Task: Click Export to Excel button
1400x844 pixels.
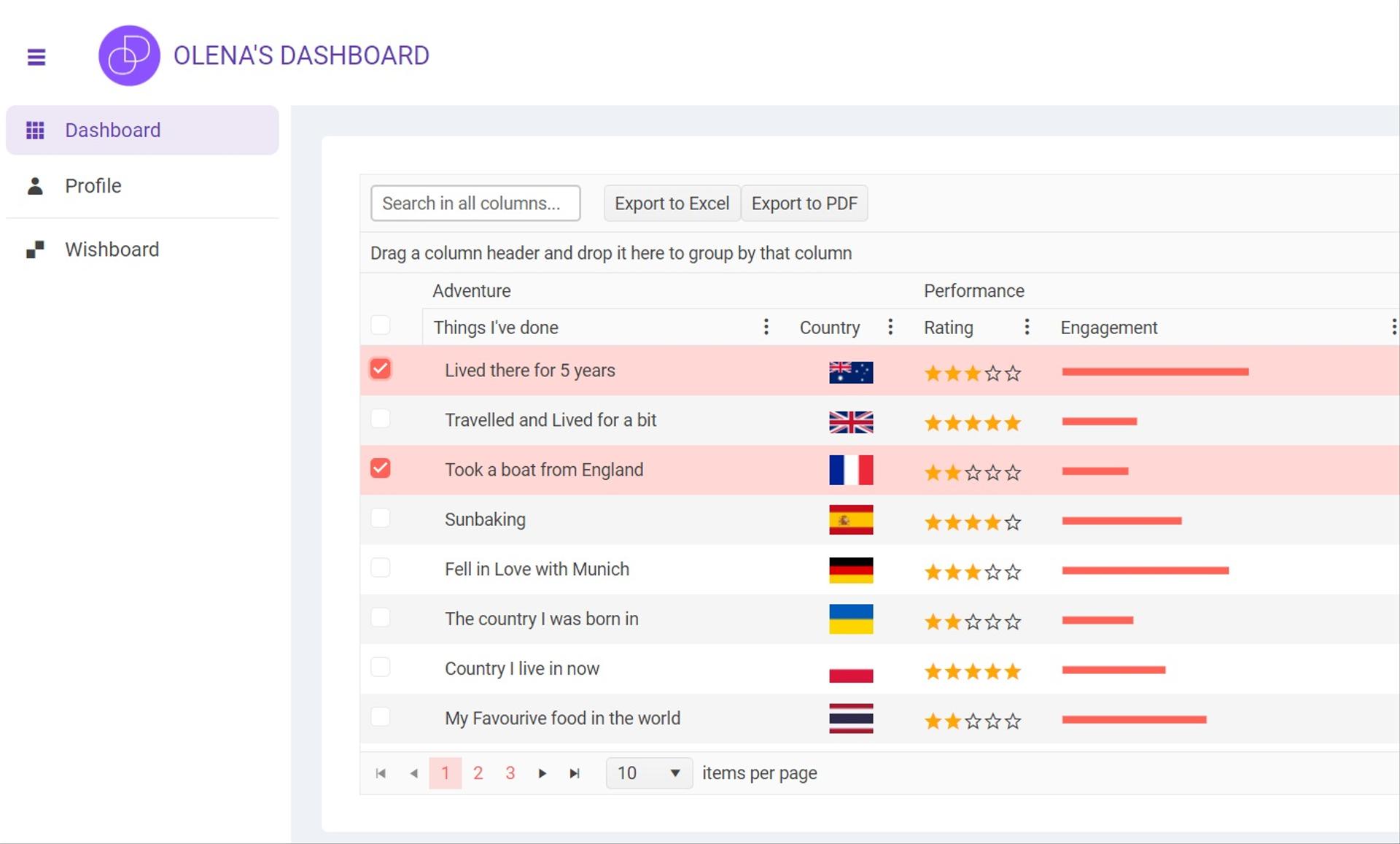Action: coord(671,203)
